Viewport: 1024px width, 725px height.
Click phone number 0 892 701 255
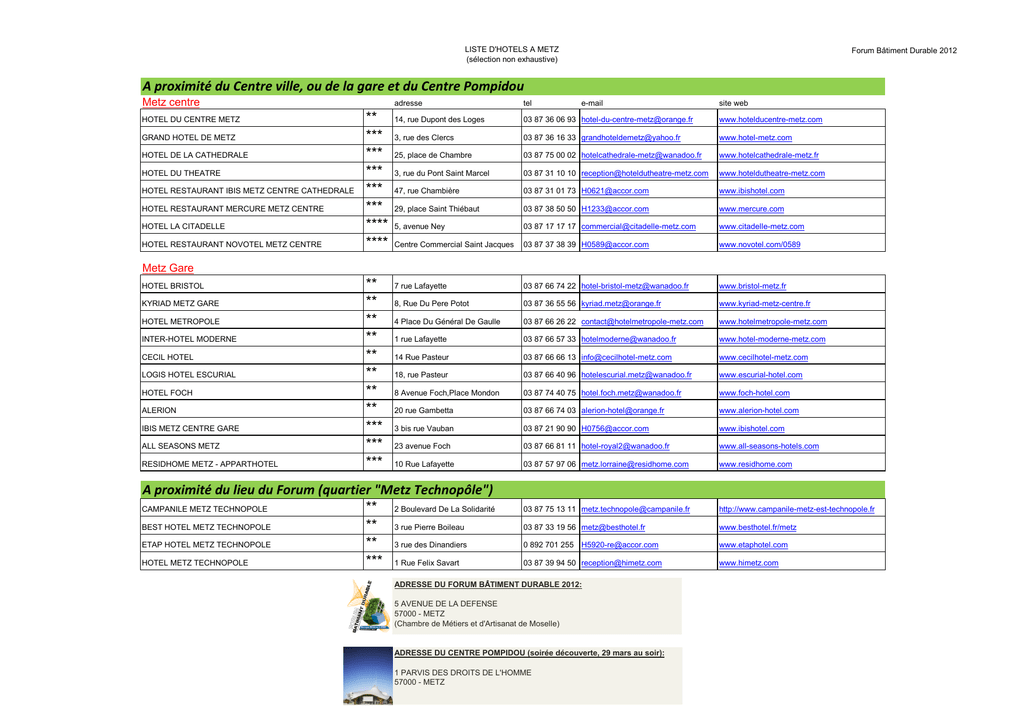point(548,545)
